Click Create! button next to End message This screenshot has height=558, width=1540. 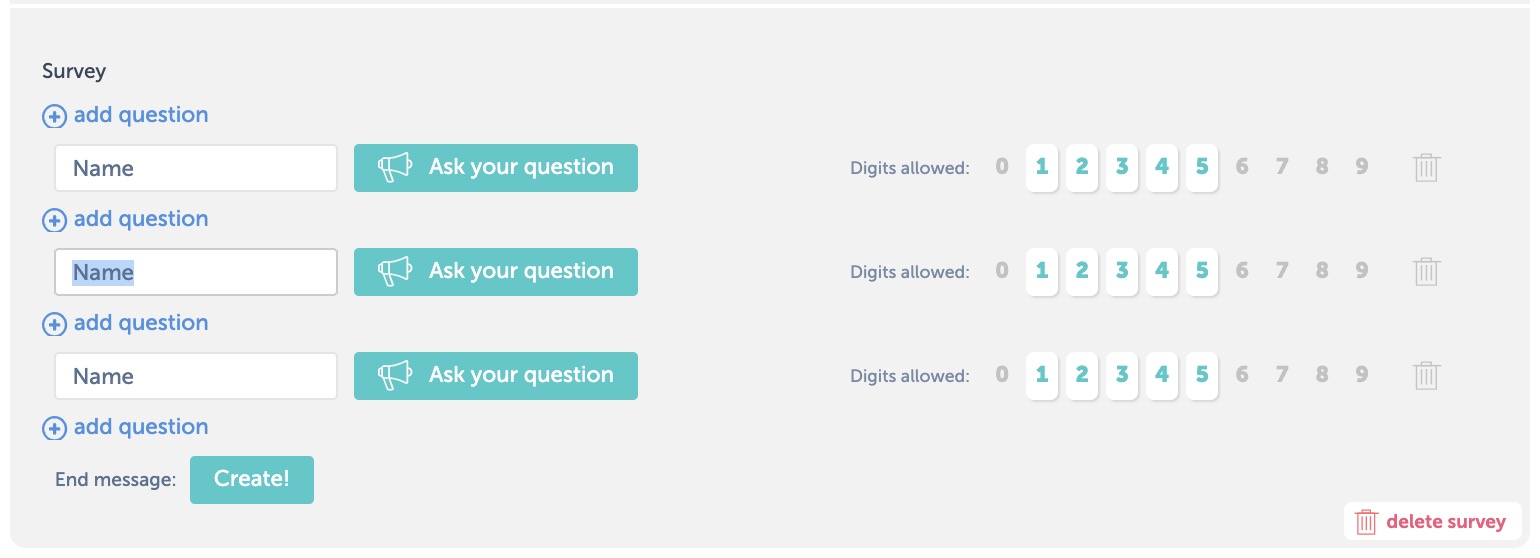point(252,480)
